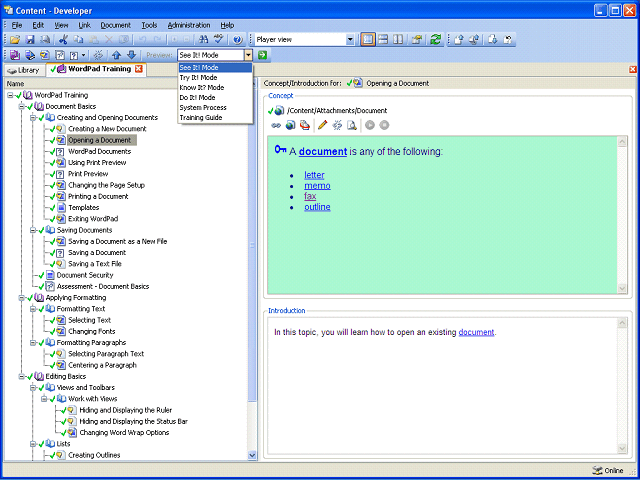Choose Try It! Mode from the list
The width and height of the screenshot is (640, 480).
click(215, 78)
